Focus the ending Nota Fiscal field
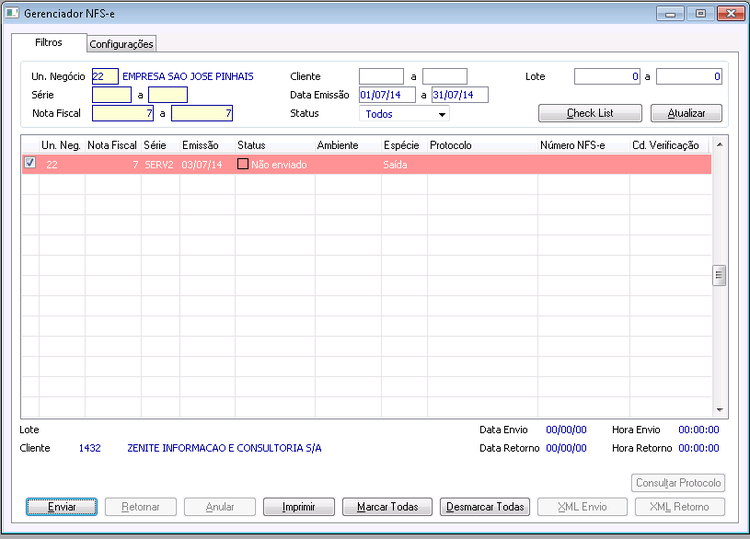This screenshot has width=750, height=539. (x=202, y=113)
